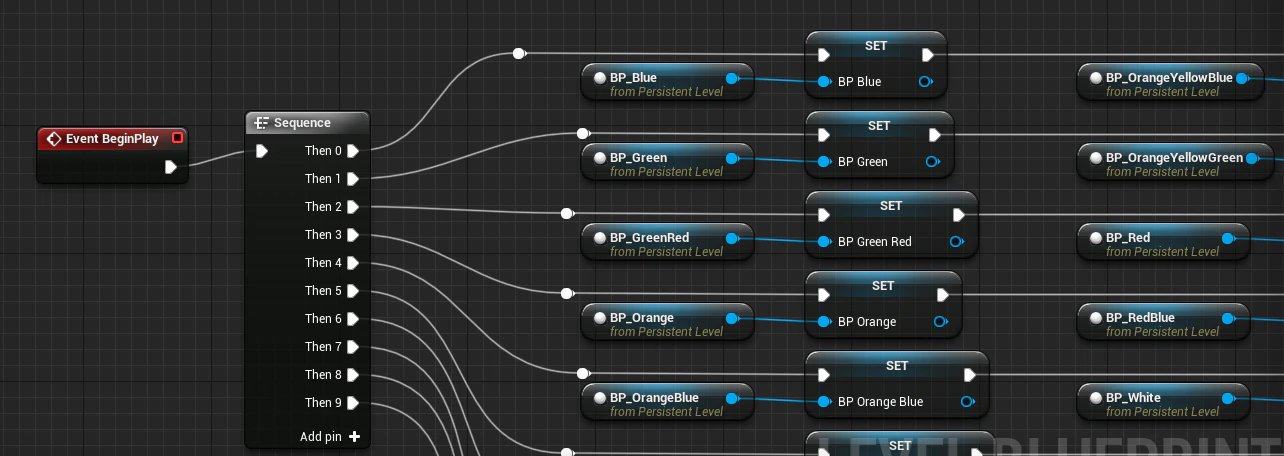Click the BP Orange Blue SET output exec pin
The image size is (1284, 456).
(970, 375)
